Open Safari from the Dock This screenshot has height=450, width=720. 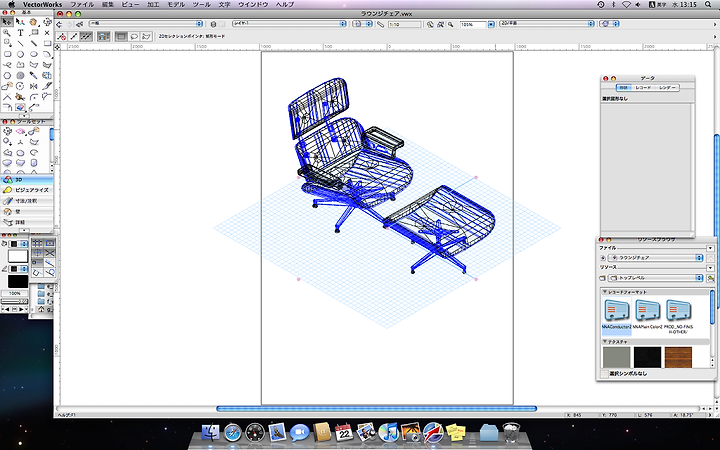(233, 433)
